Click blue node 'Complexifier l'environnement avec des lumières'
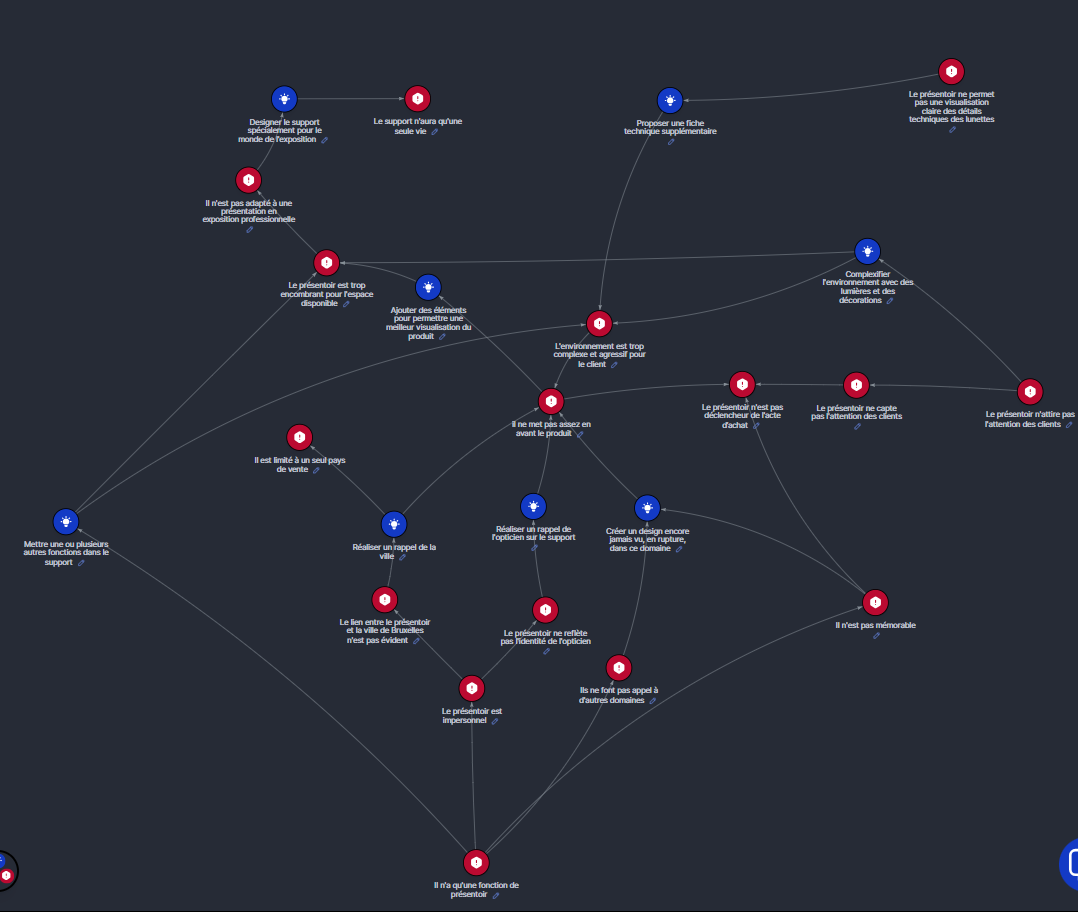This screenshot has height=912, width=1078. [868, 252]
